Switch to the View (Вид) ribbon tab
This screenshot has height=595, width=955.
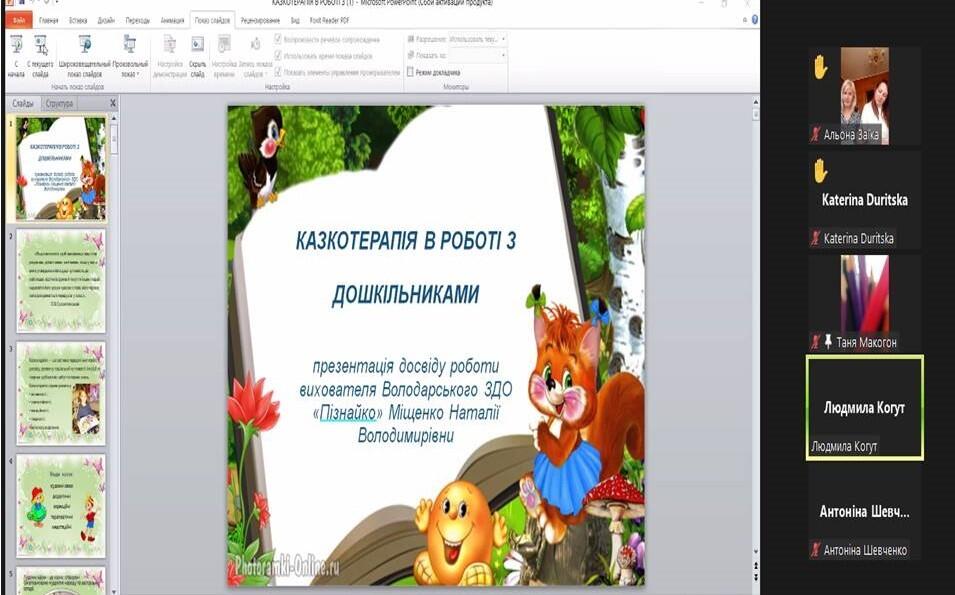[295, 20]
